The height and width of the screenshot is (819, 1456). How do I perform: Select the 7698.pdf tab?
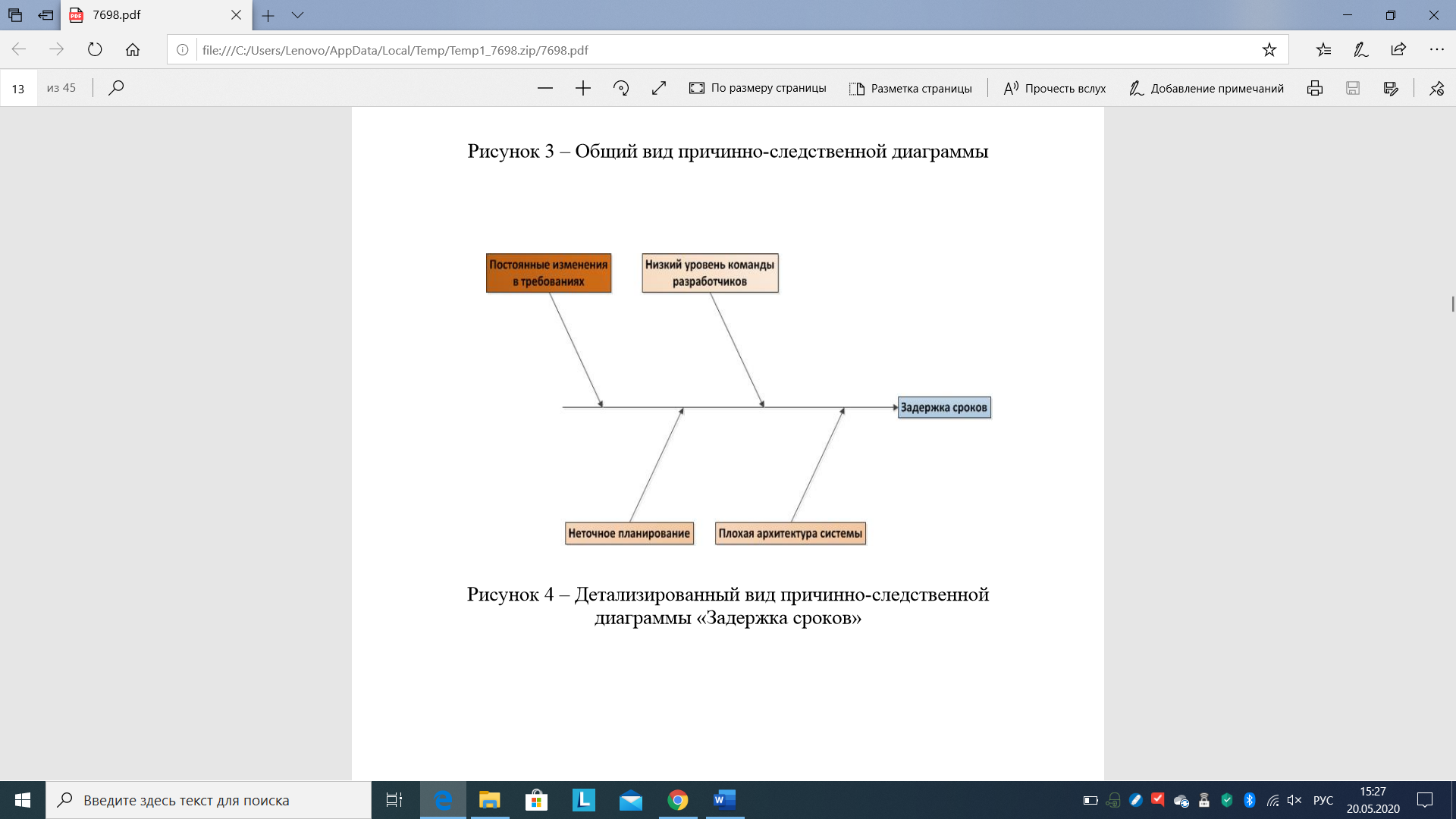point(144,15)
